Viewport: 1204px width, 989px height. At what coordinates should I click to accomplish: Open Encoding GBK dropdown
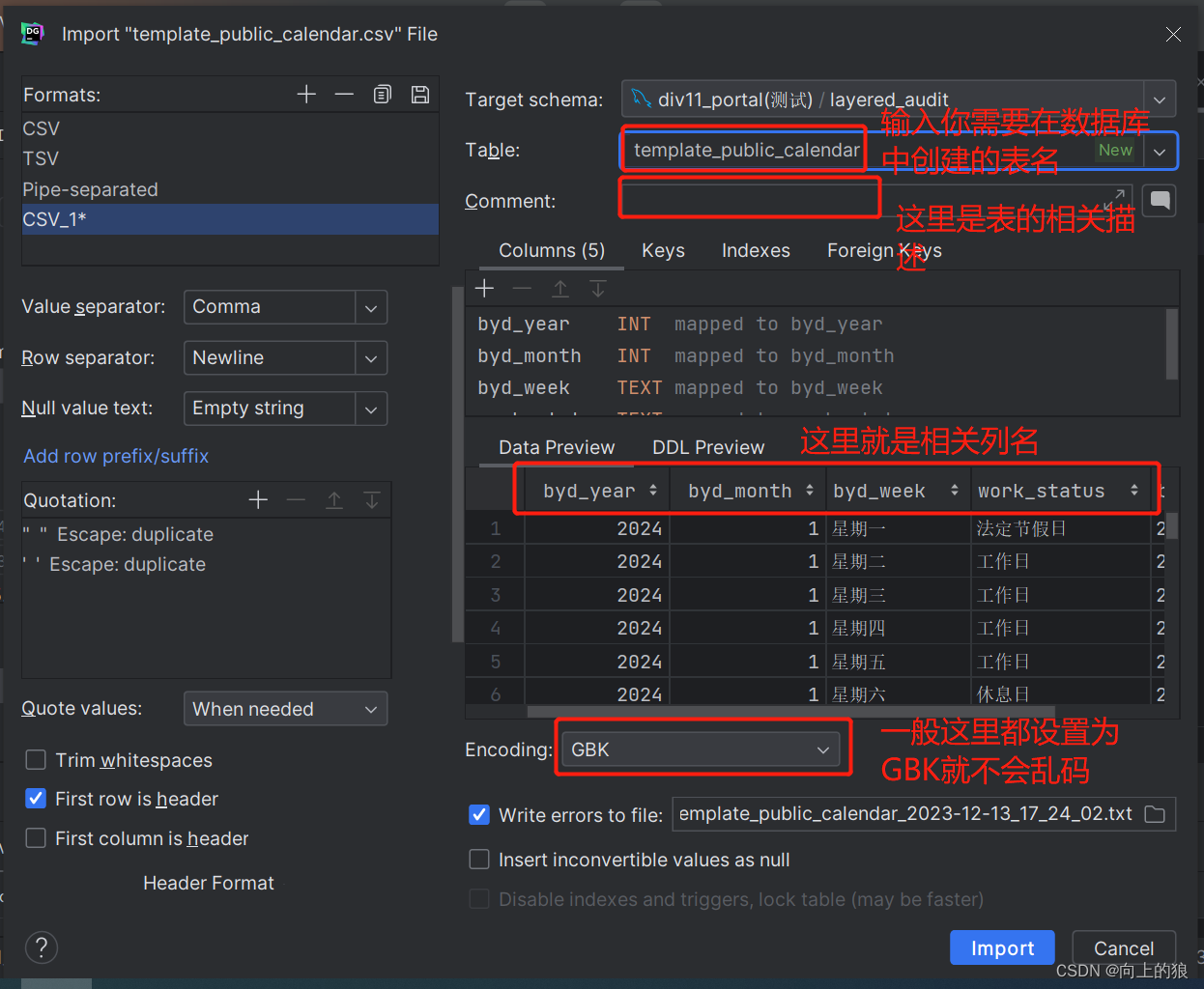[x=701, y=749]
